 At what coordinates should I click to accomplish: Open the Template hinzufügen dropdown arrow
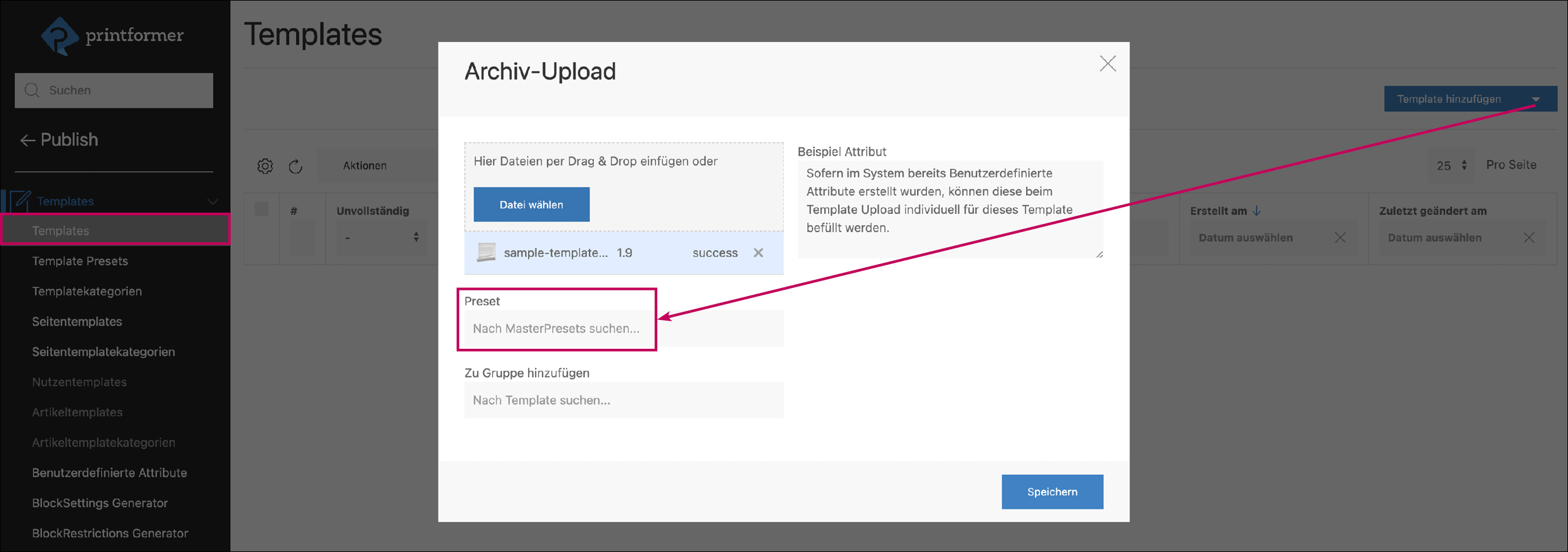(x=1535, y=99)
